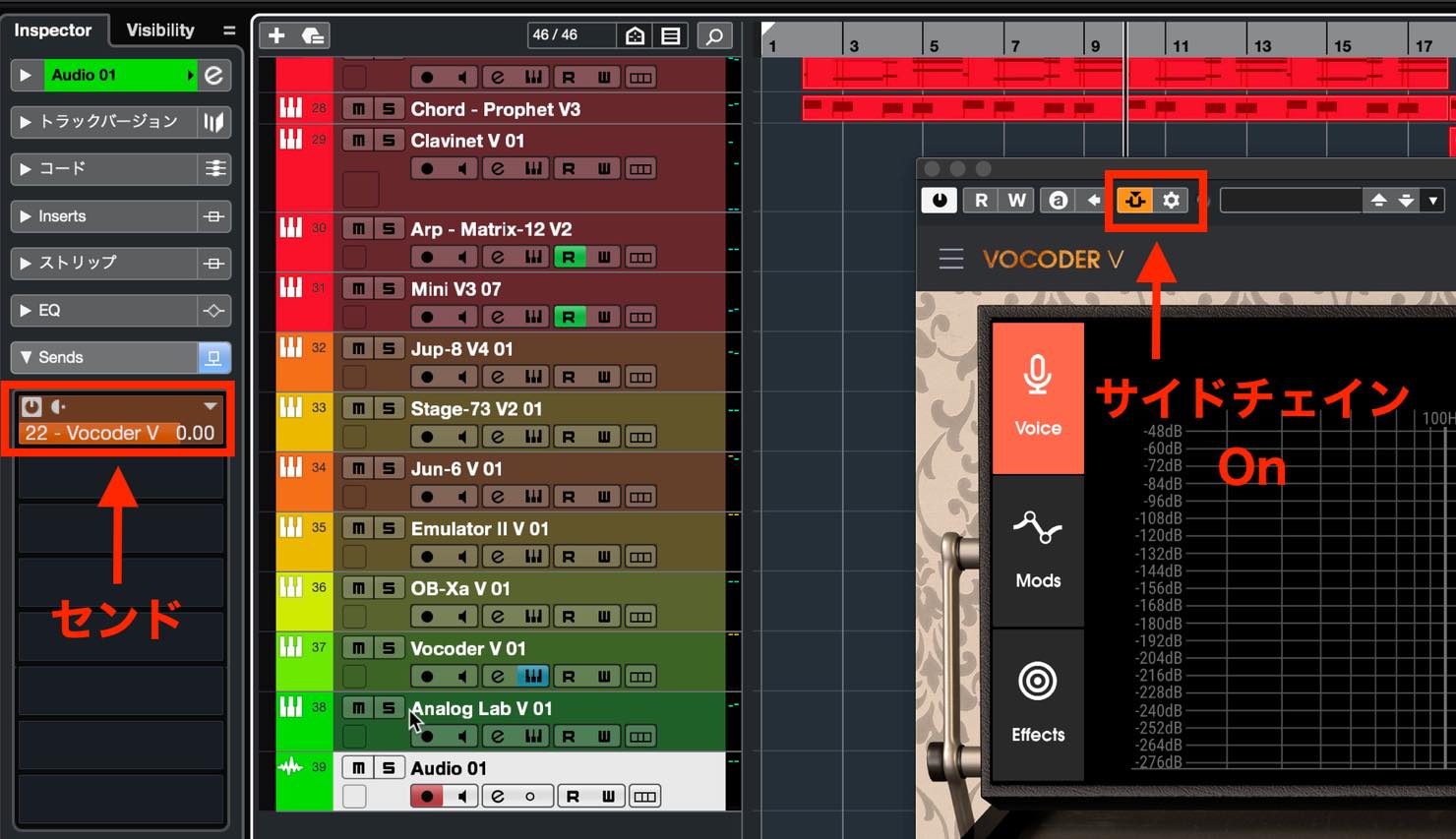Expand the トラックバージョン inspector section
The image size is (1456, 839).
point(26,122)
